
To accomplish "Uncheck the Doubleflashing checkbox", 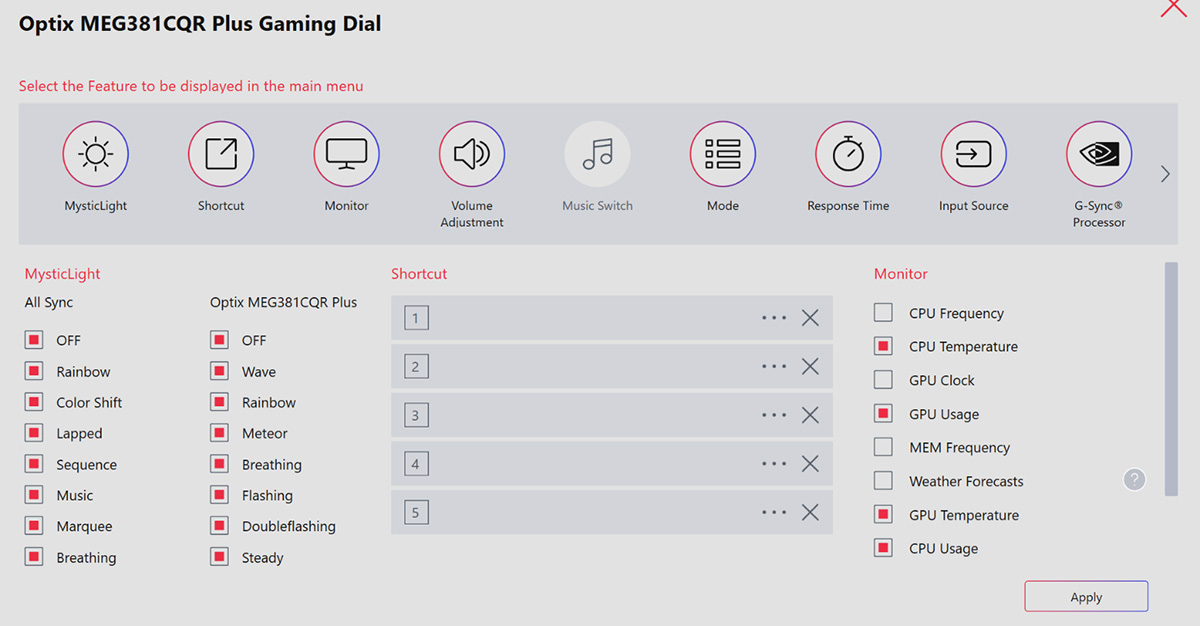I will 219,526.
